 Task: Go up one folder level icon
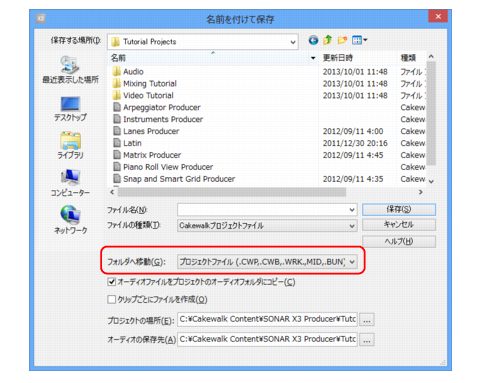[328, 40]
